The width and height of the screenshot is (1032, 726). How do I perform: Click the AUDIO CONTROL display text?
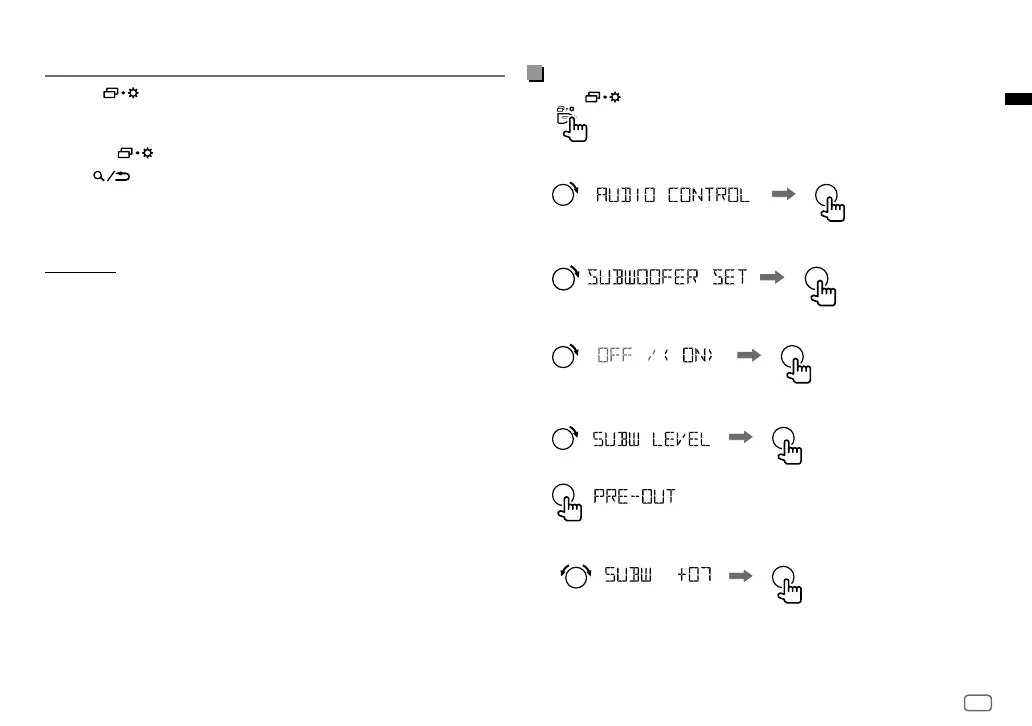click(673, 195)
